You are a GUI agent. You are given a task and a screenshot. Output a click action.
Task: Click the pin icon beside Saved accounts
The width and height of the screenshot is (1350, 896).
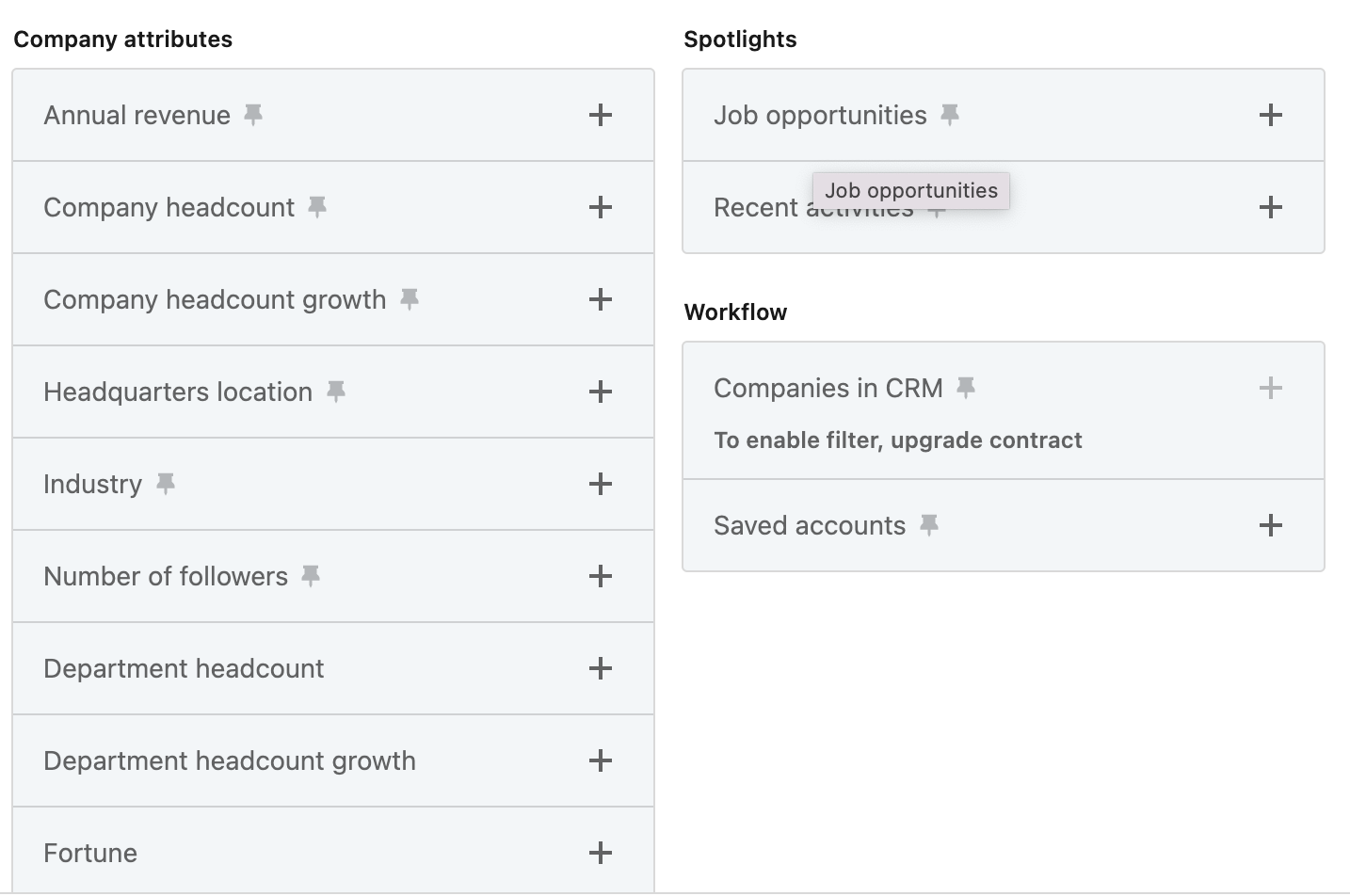point(929,525)
